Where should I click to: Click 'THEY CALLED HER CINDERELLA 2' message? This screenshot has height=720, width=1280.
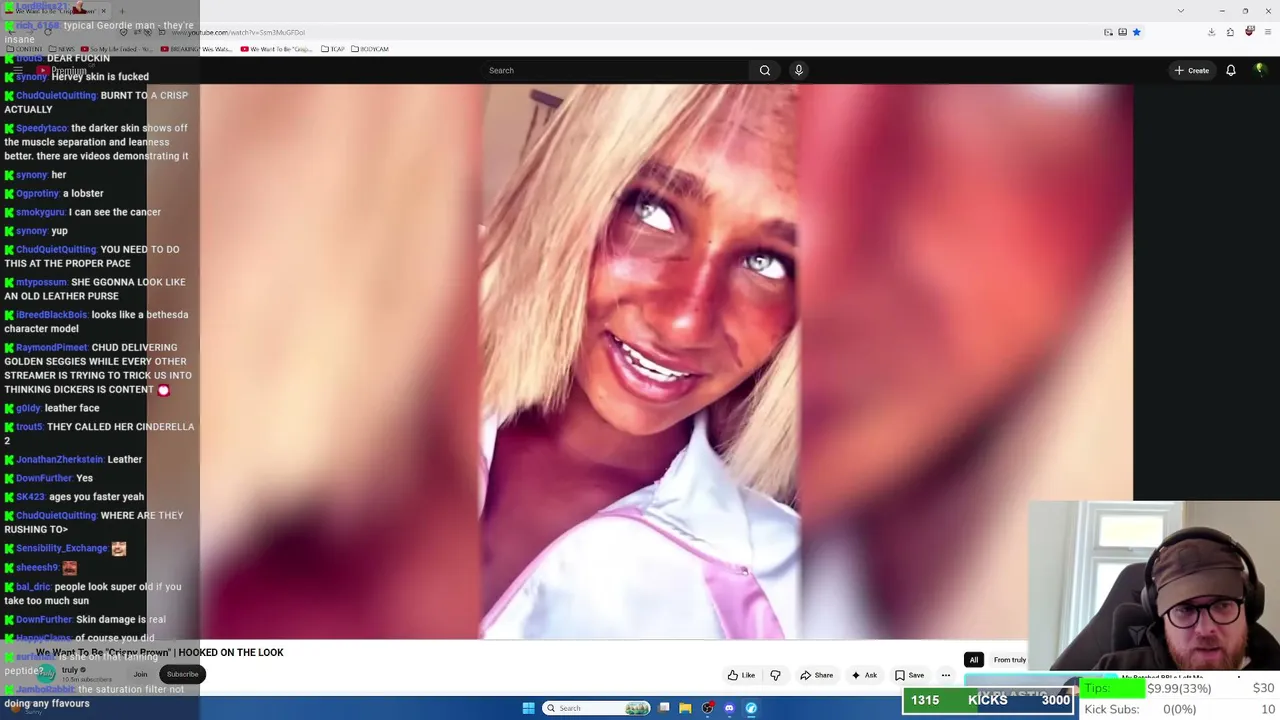click(x=99, y=433)
